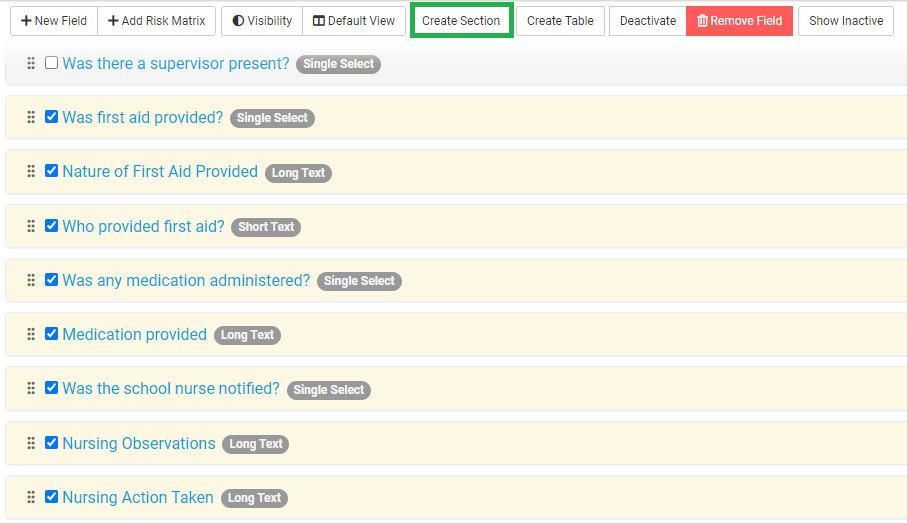907x523 pixels.
Task: Click Long Text badge beside Nursing Action Taken
Action: pyautogui.click(x=255, y=498)
